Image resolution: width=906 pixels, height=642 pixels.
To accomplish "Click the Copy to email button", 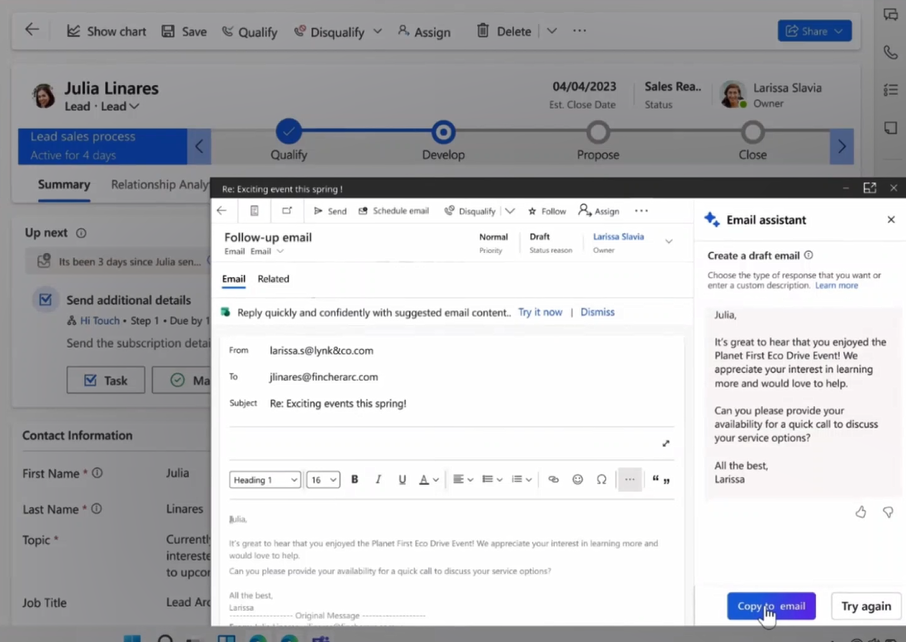I will point(770,606).
